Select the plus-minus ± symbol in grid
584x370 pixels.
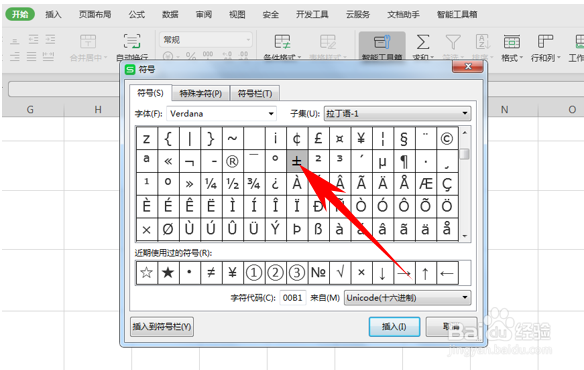297,161
